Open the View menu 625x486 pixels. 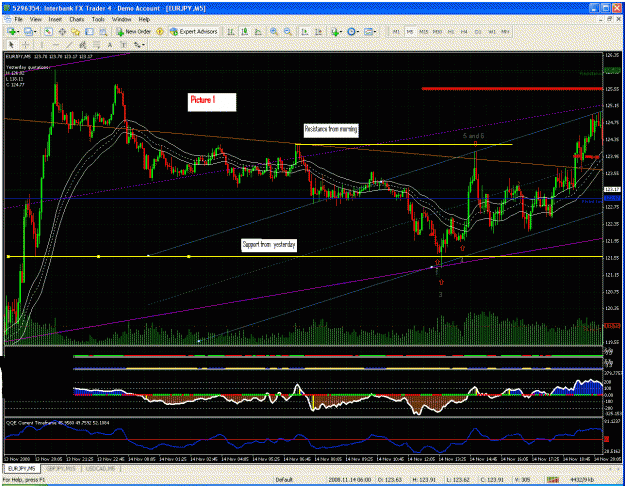35,19
